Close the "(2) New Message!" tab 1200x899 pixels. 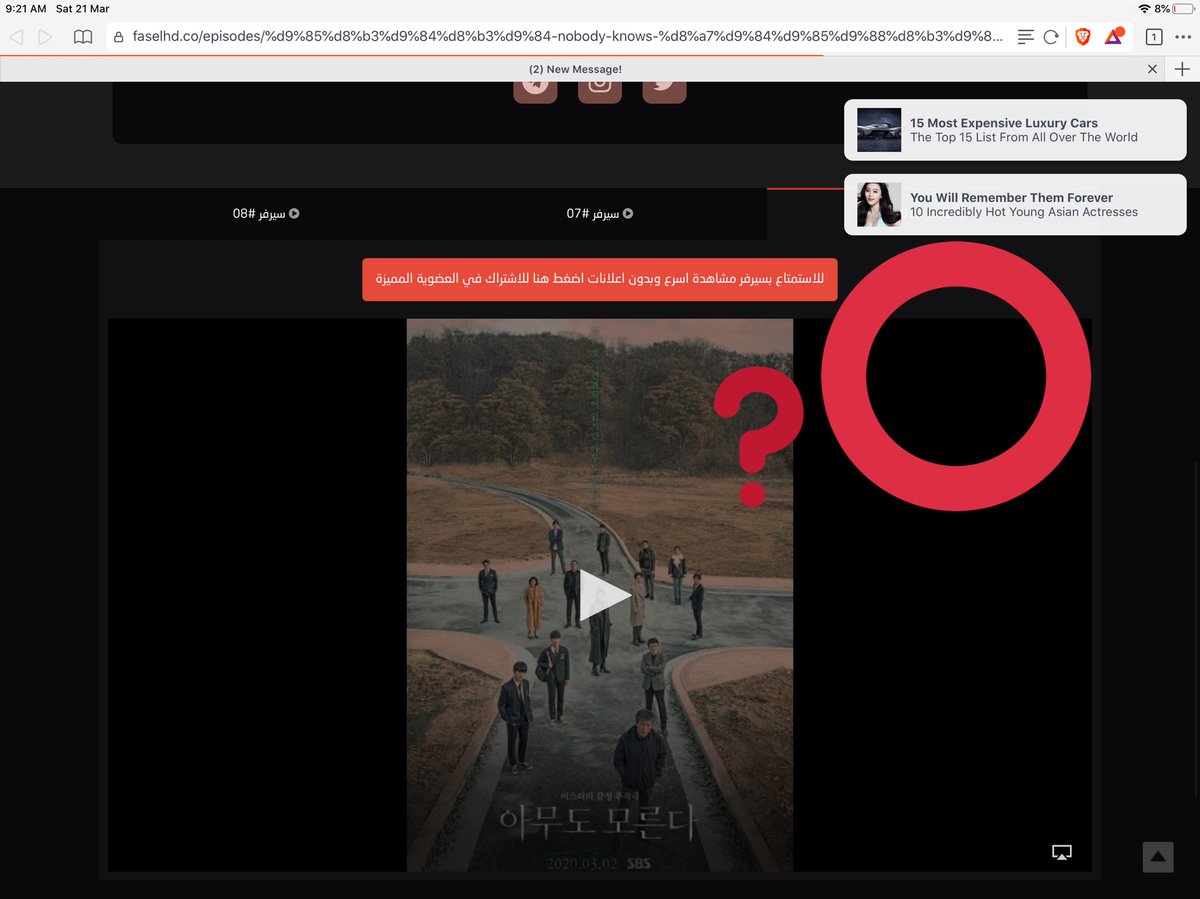click(x=1152, y=69)
